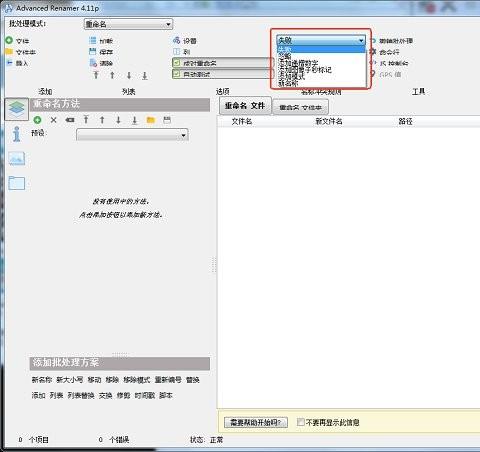Remove the method using the X icon
The width and height of the screenshot is (480, 452).
(54, 120)
